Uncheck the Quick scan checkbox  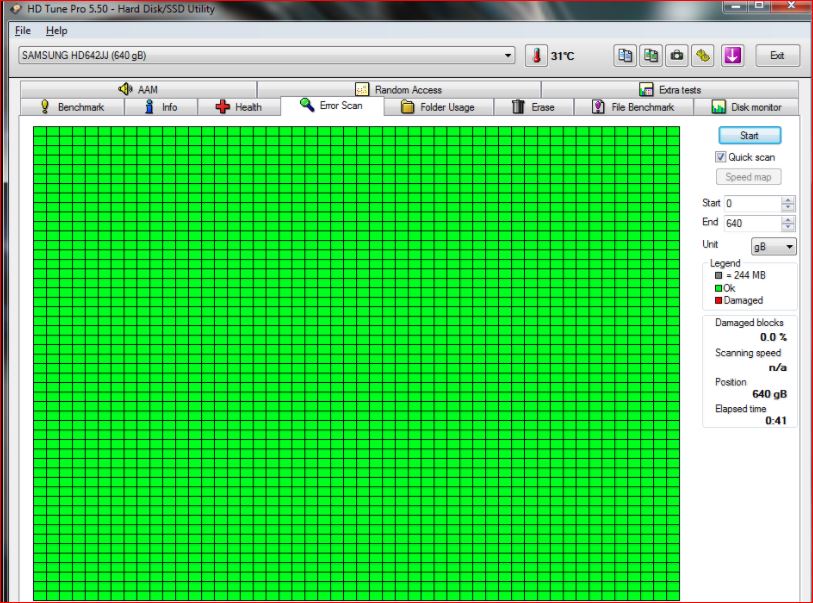pos(721,157)
